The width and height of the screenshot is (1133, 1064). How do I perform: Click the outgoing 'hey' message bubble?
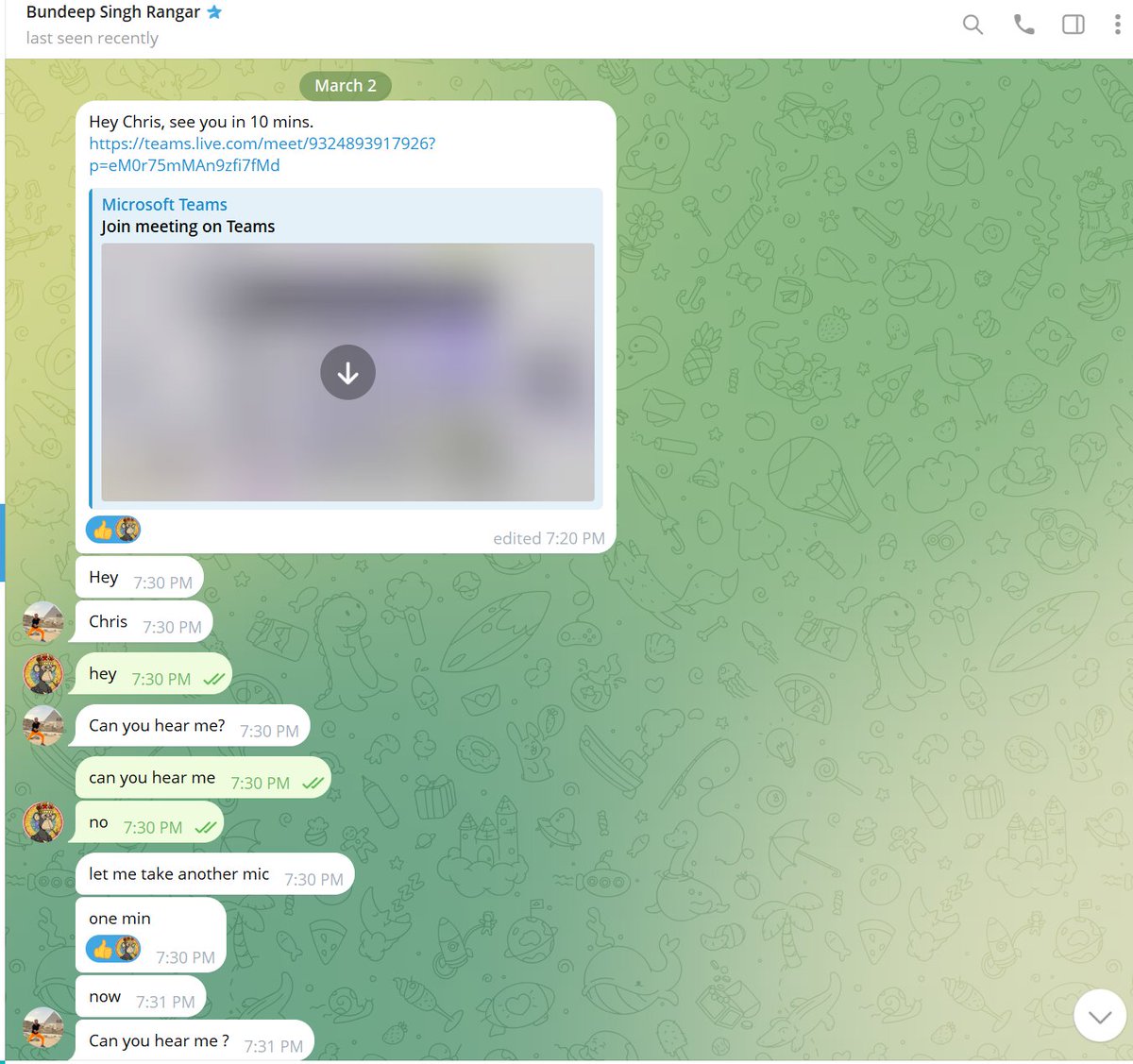[153, 674]
